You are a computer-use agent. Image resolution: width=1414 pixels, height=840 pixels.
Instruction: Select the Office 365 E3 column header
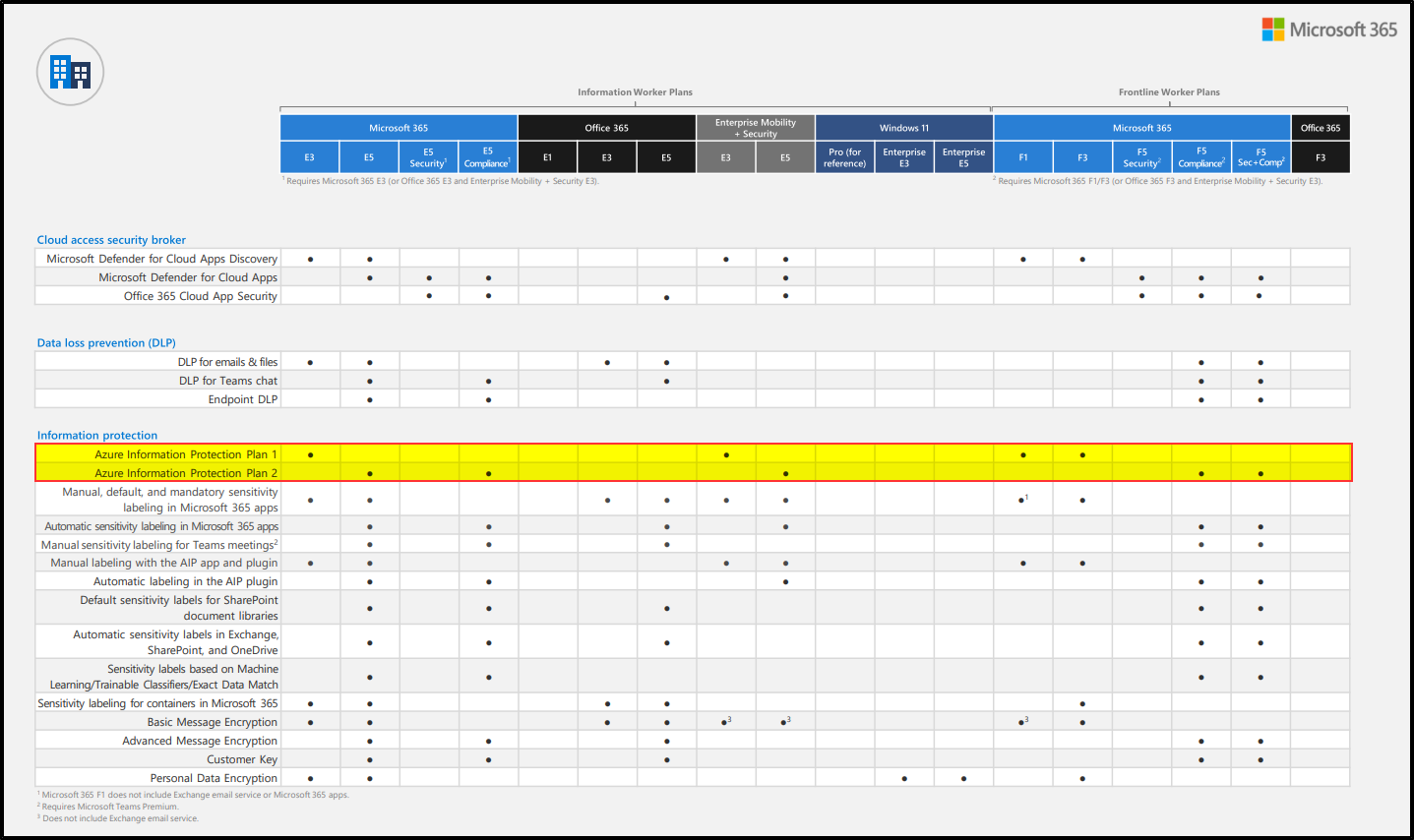[x=607, y=157]
